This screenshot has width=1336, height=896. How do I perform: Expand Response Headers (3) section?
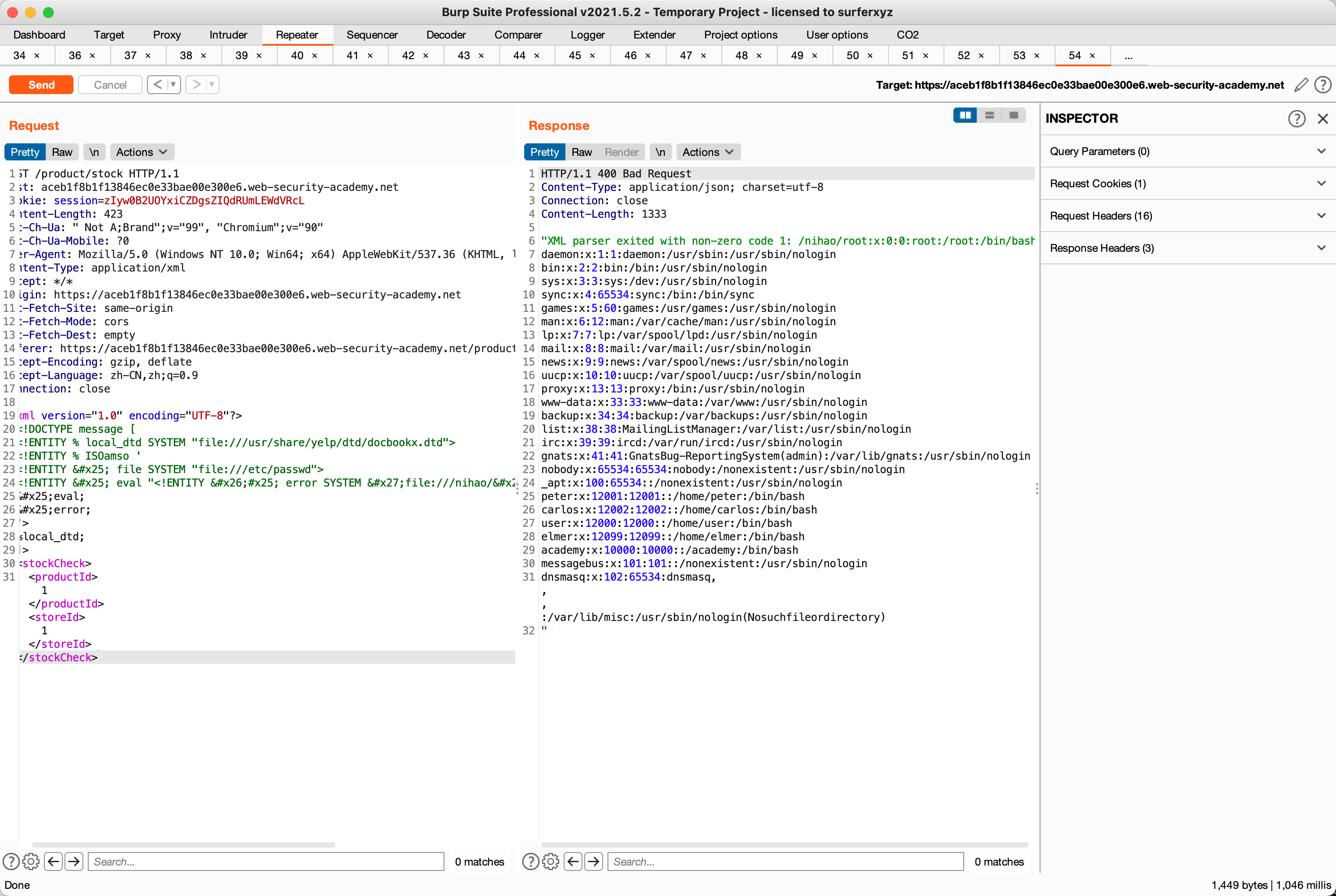(1188, 248)
